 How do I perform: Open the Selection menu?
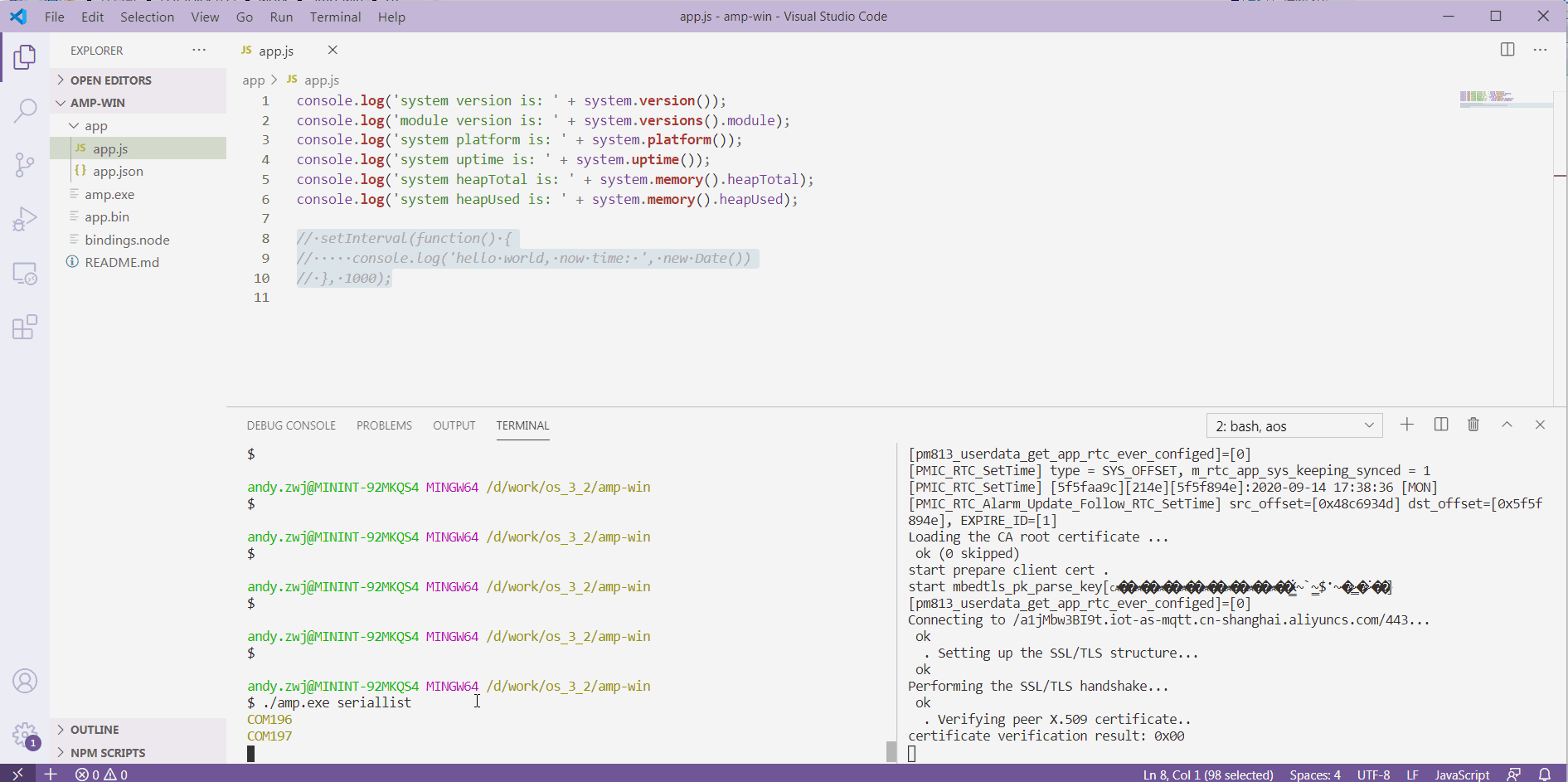(x=147, y=17)
